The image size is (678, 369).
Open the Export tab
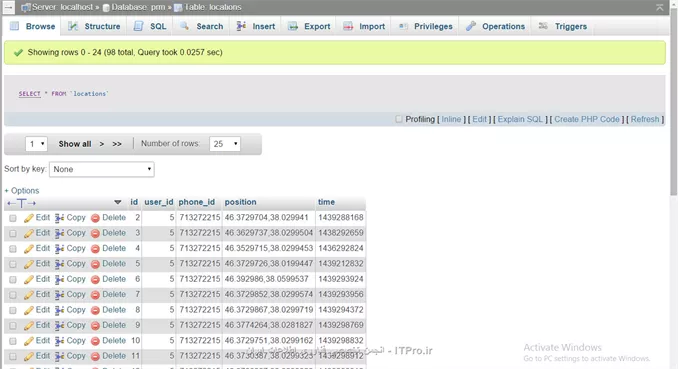point(309,26)
